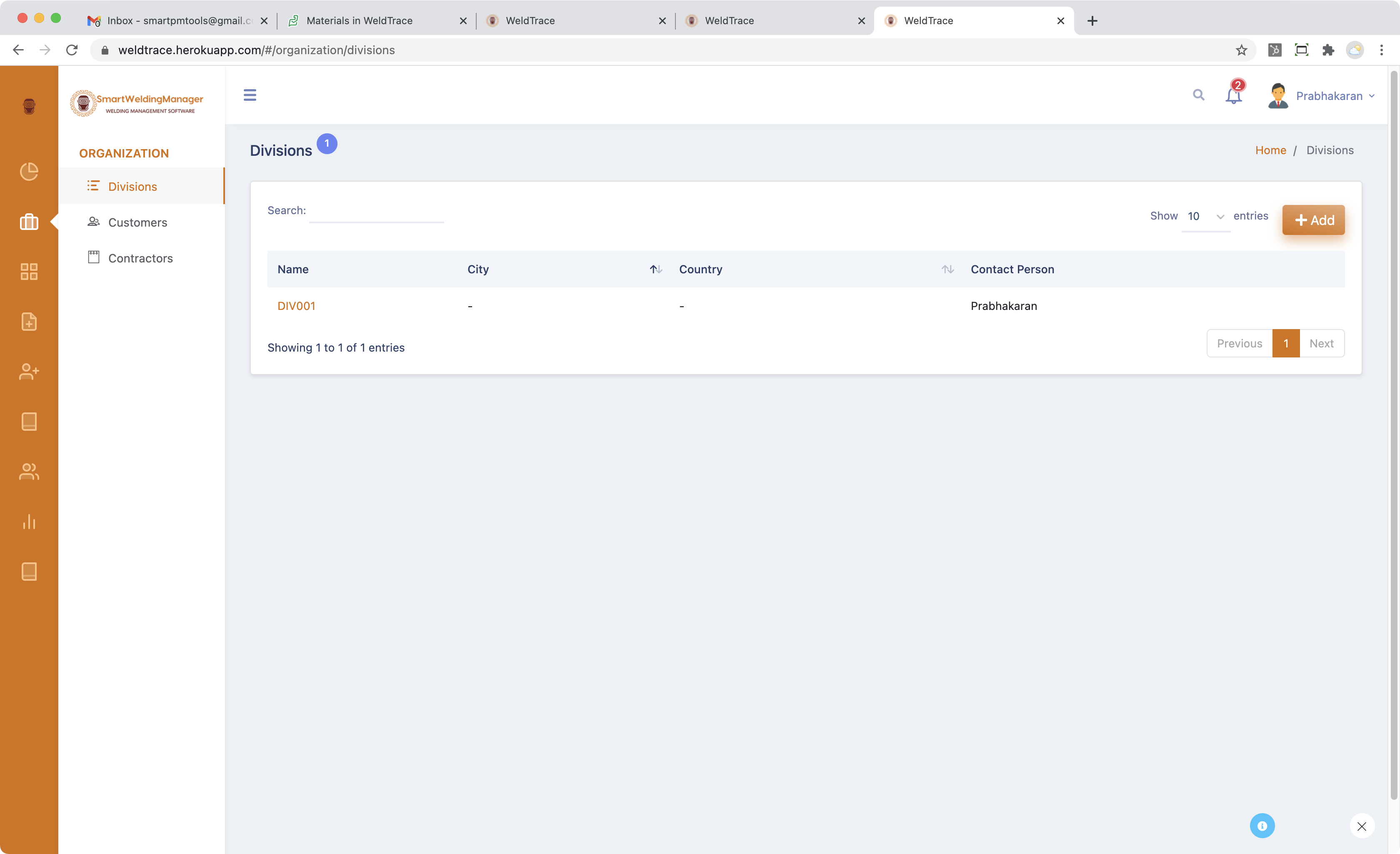Sort table by the Country column arrows
The width and height of the screenshot is (1400, 854).
coord(947,270)
